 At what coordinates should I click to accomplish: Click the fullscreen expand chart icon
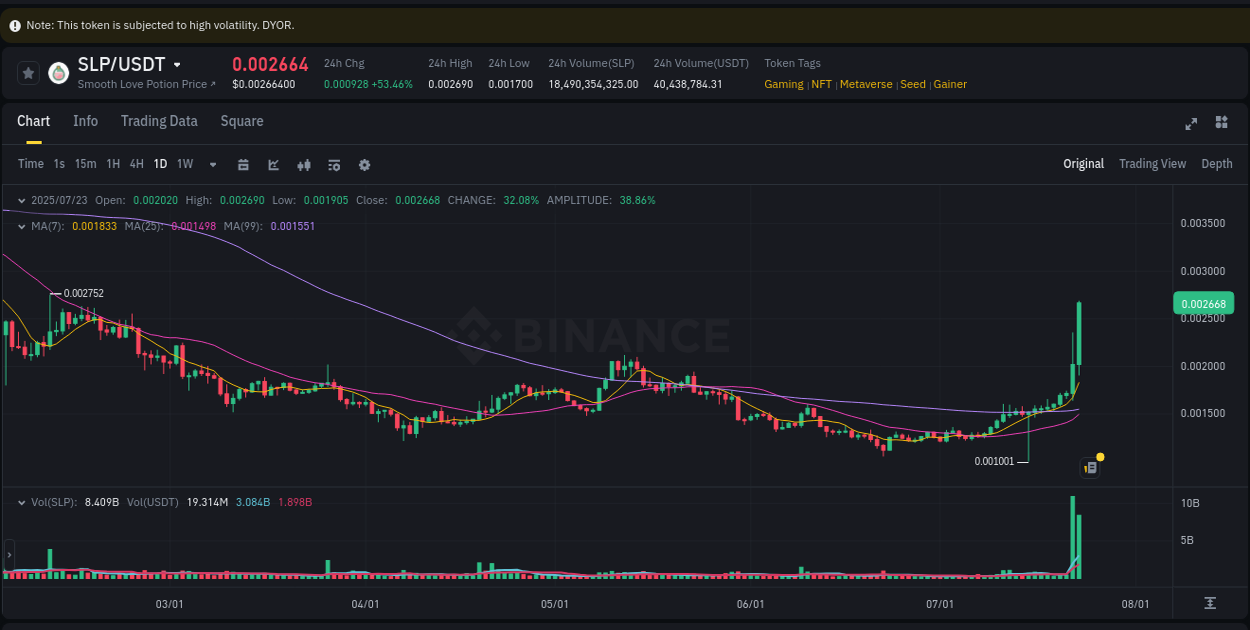[x=1191, y=122]
